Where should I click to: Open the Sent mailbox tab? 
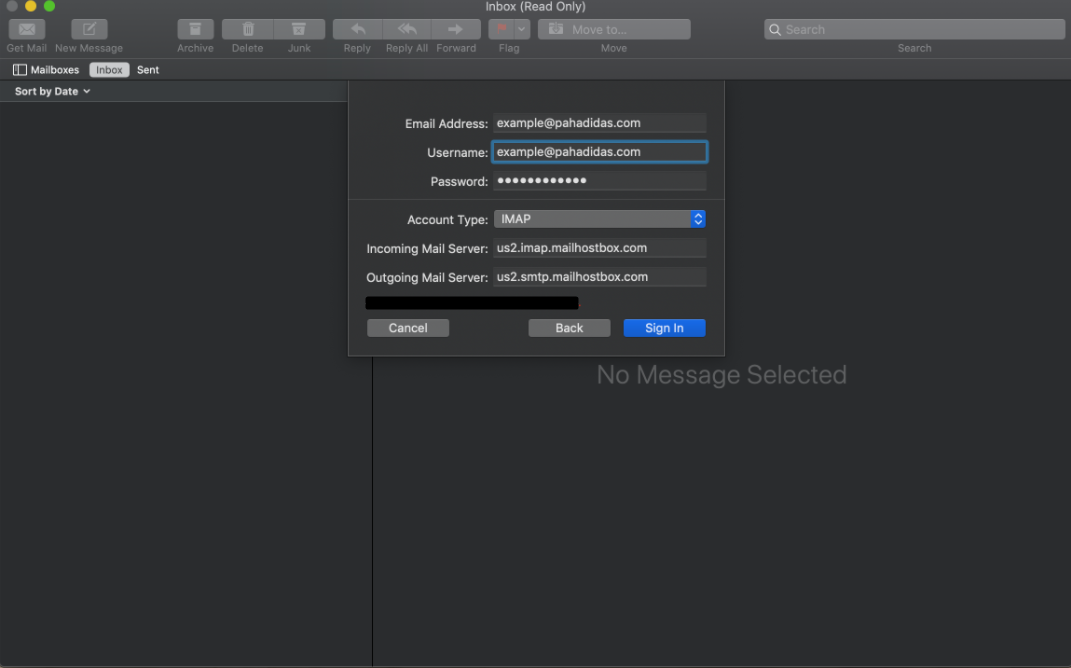tap(147, 69)
